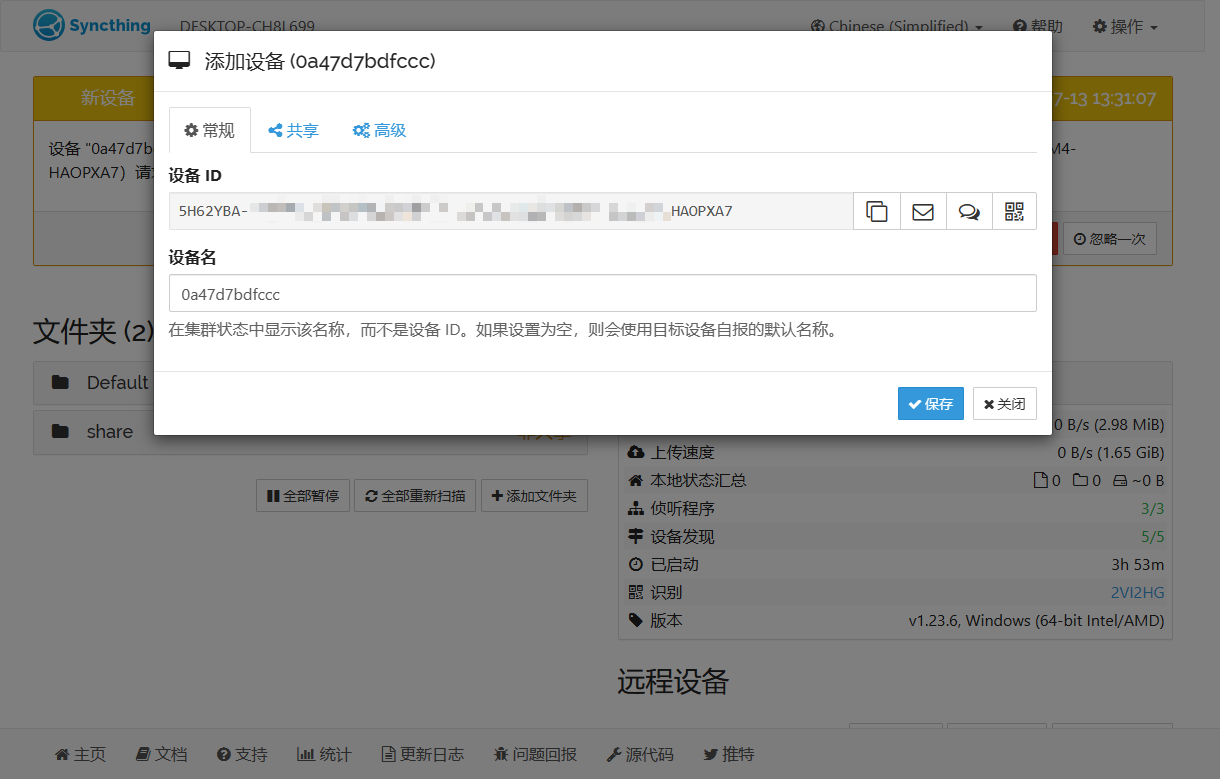
Task: Open the 源代码 source code link
Action: pos(640,754)
